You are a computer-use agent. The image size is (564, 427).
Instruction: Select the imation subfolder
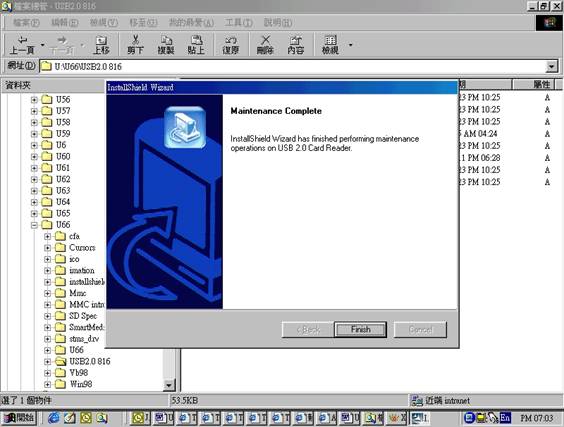(82, 270)
